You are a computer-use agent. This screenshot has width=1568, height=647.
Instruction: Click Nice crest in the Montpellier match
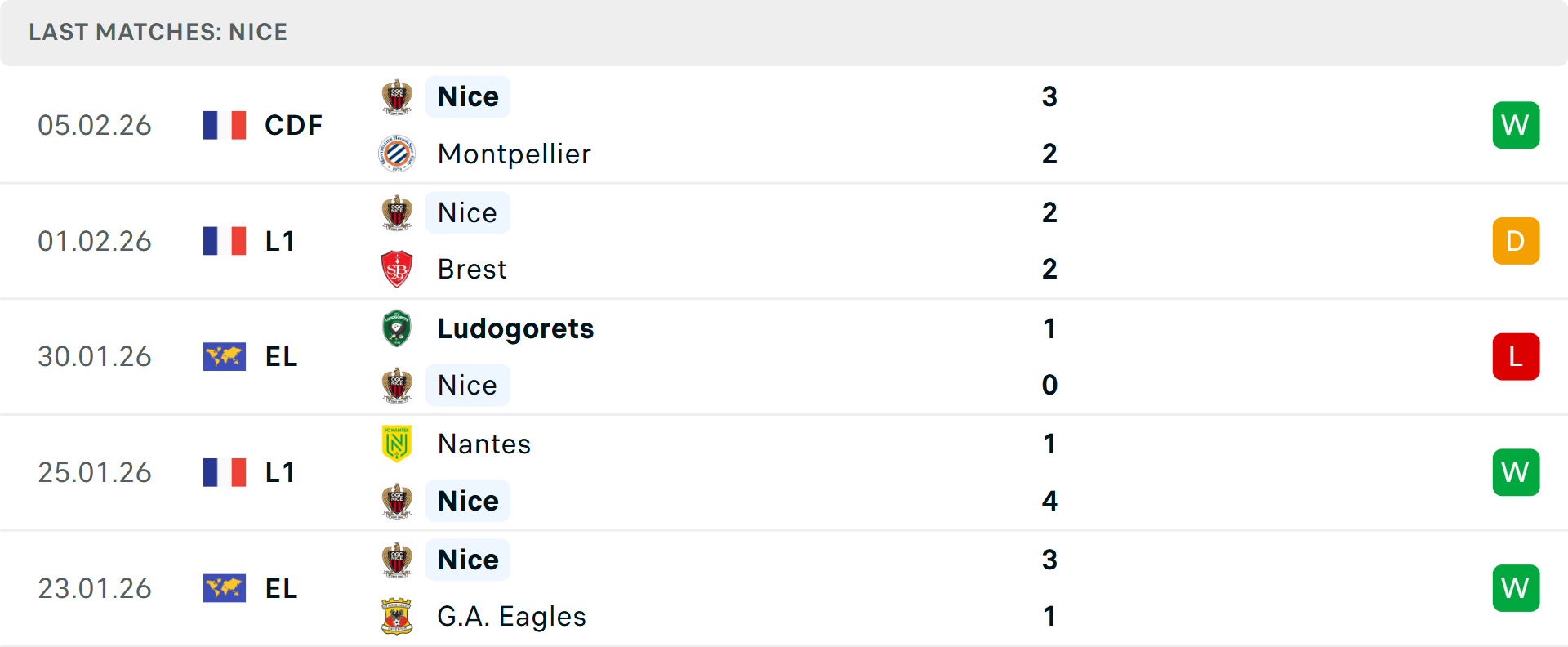397,97
